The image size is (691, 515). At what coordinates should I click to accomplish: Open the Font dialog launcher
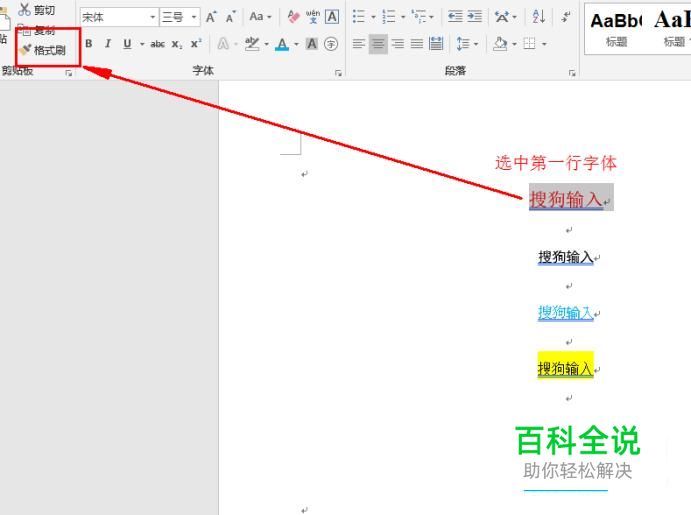pos(338,73)
